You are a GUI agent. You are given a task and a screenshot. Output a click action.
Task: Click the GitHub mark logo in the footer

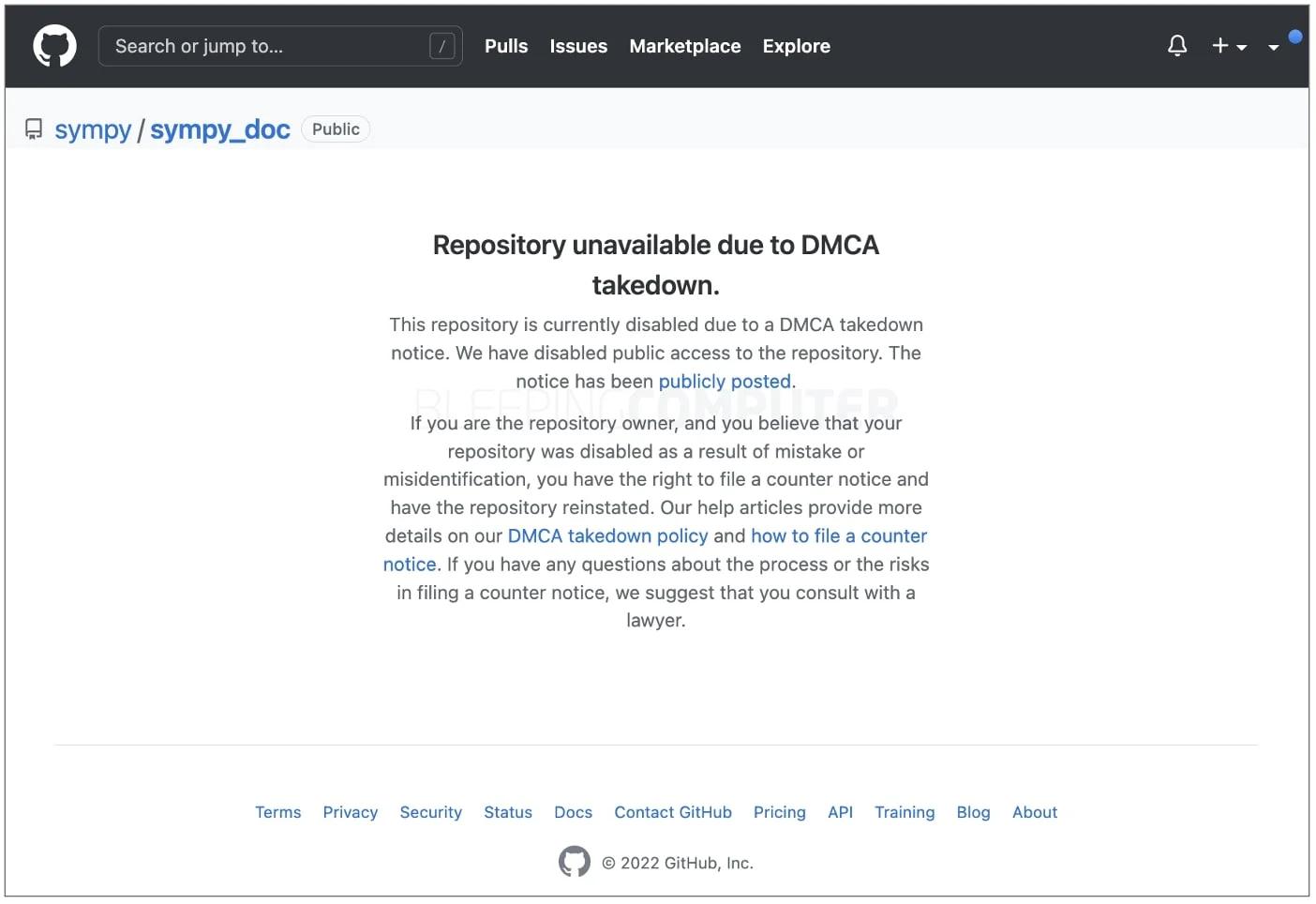[574, 861]
